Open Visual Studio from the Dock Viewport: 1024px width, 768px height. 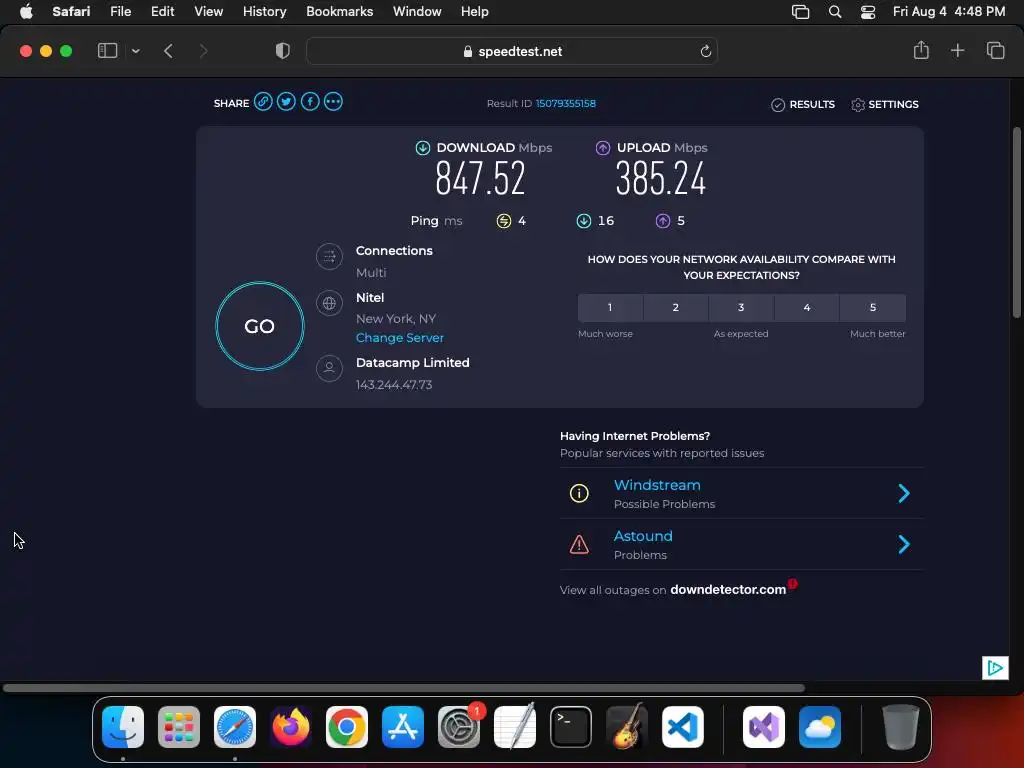coord(764,727)
